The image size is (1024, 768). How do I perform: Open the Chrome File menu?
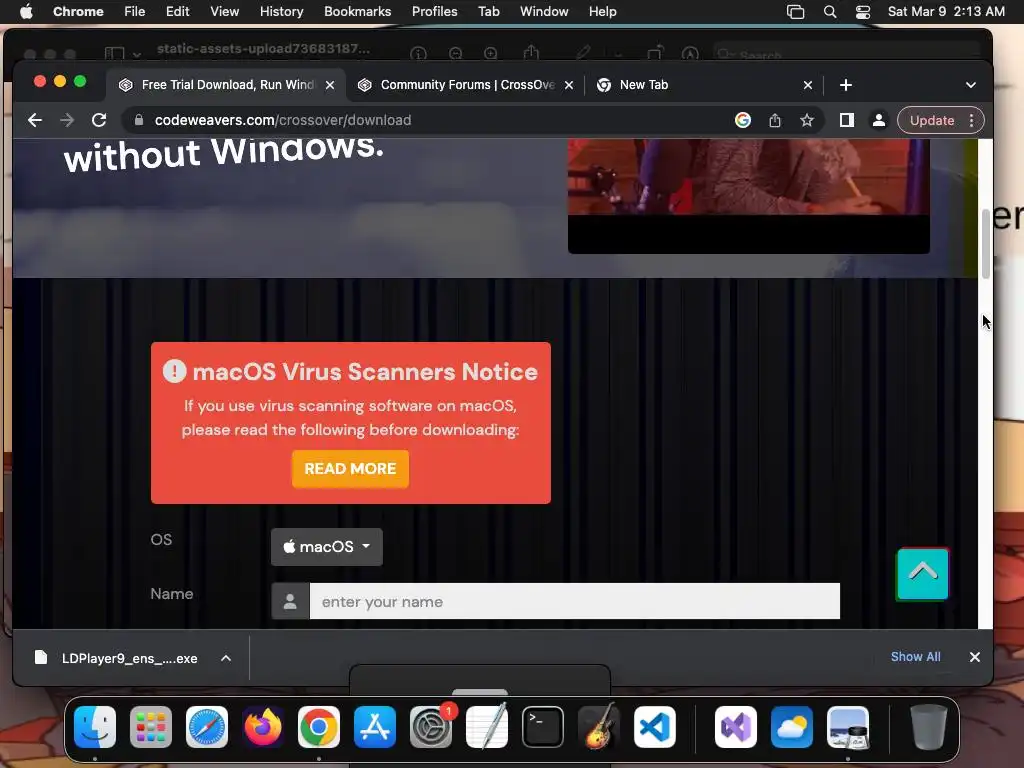coord(135,12)
